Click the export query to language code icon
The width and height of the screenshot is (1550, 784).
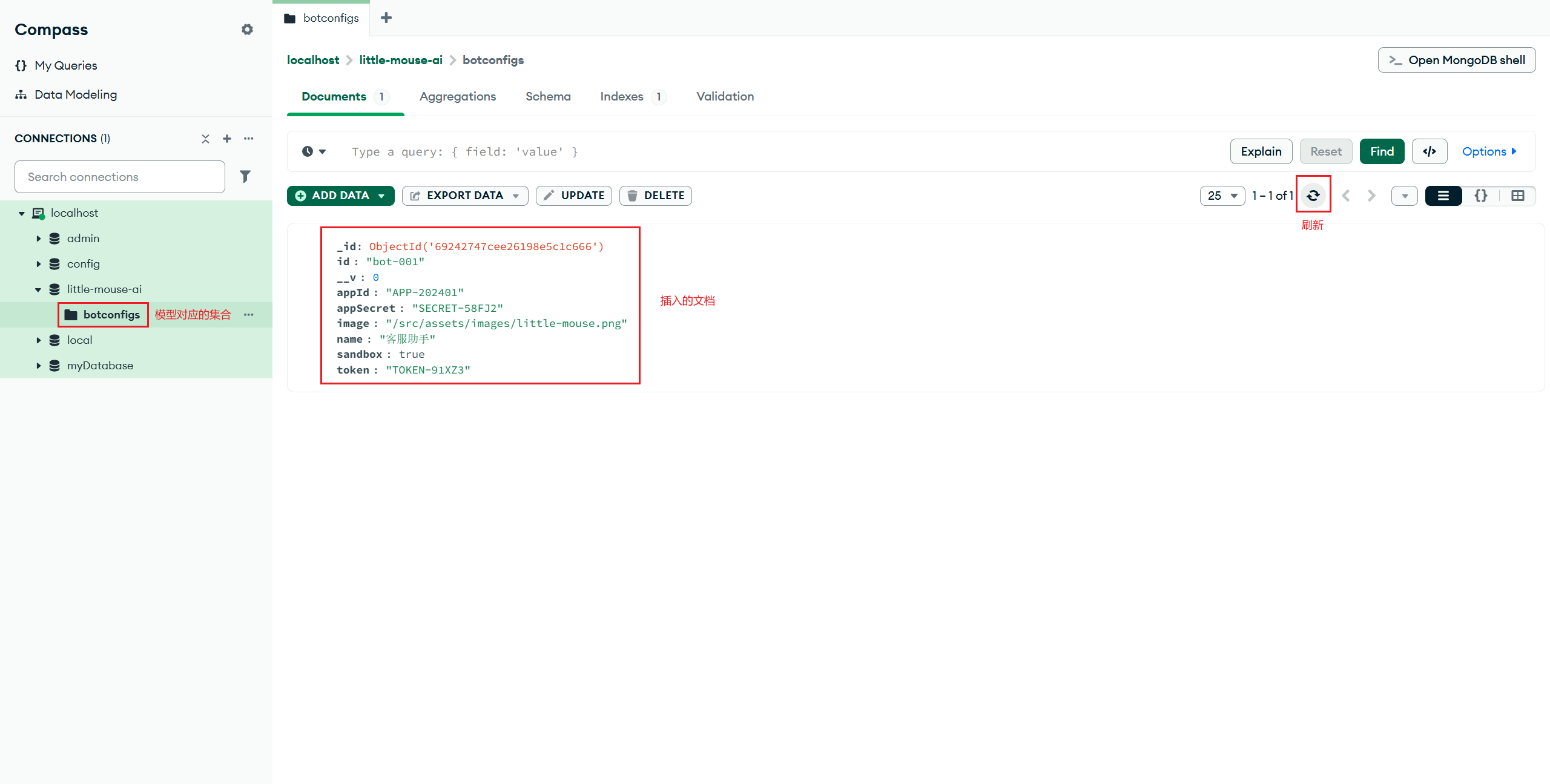point(1429,151)
